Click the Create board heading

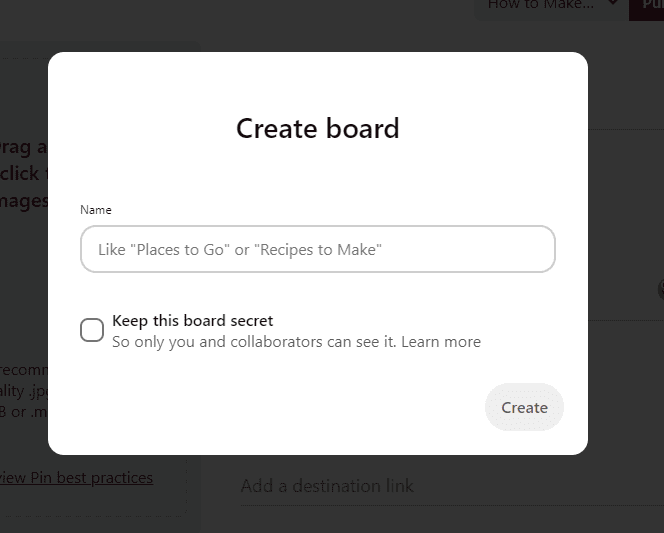tap(318, 128)
